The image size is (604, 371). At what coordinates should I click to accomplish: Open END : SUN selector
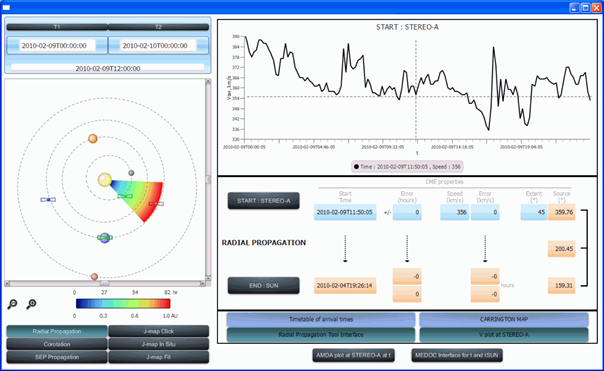point(263,285)
